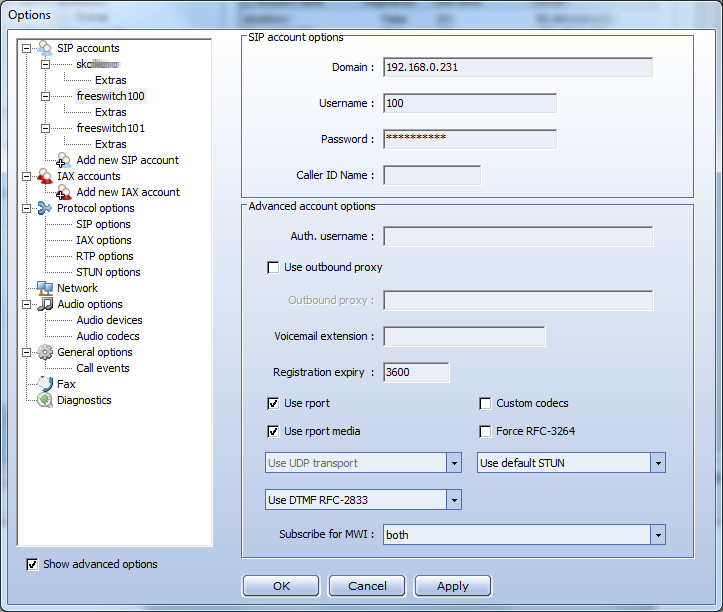The height and width of the screenshot is (612, 723).
Task: Click the Fax icon
Action: (45, 384)
